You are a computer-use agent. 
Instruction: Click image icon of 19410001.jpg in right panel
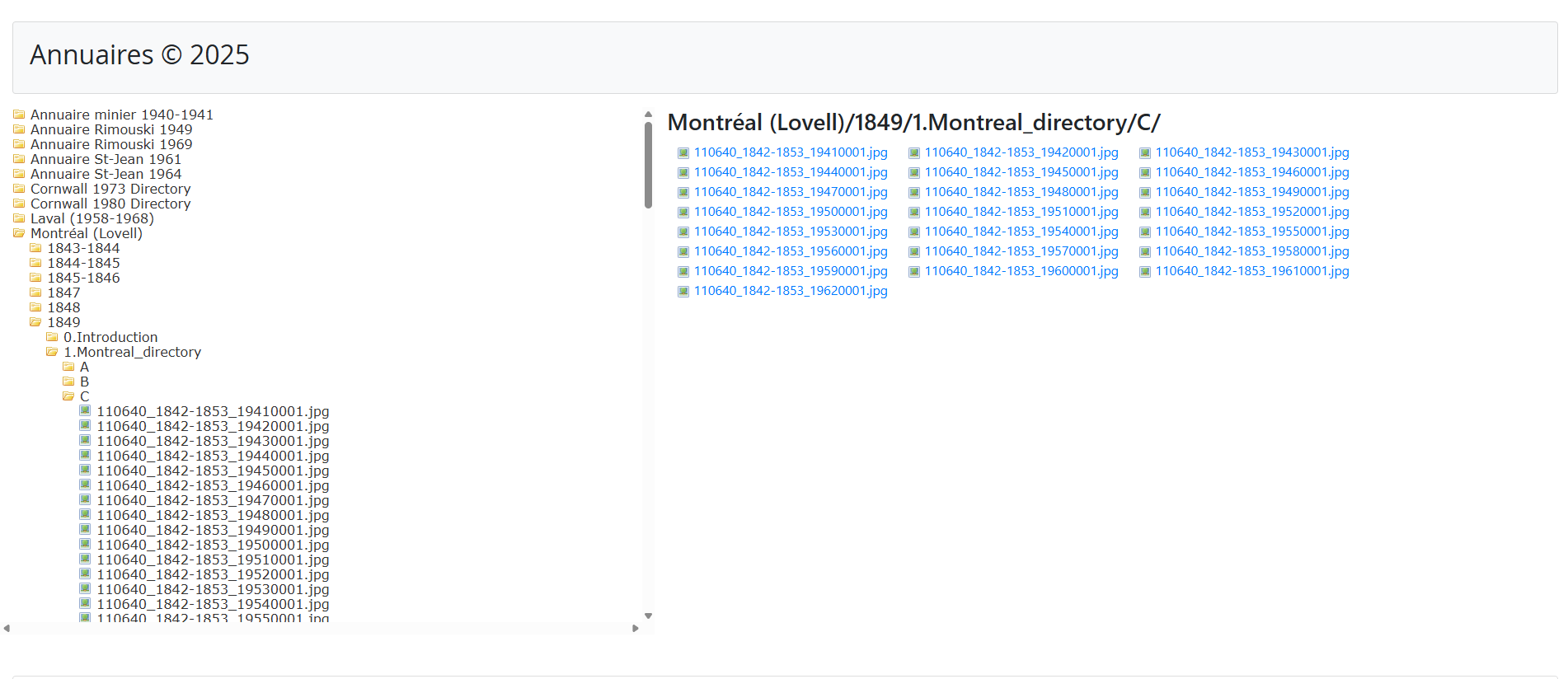point(683,153)
